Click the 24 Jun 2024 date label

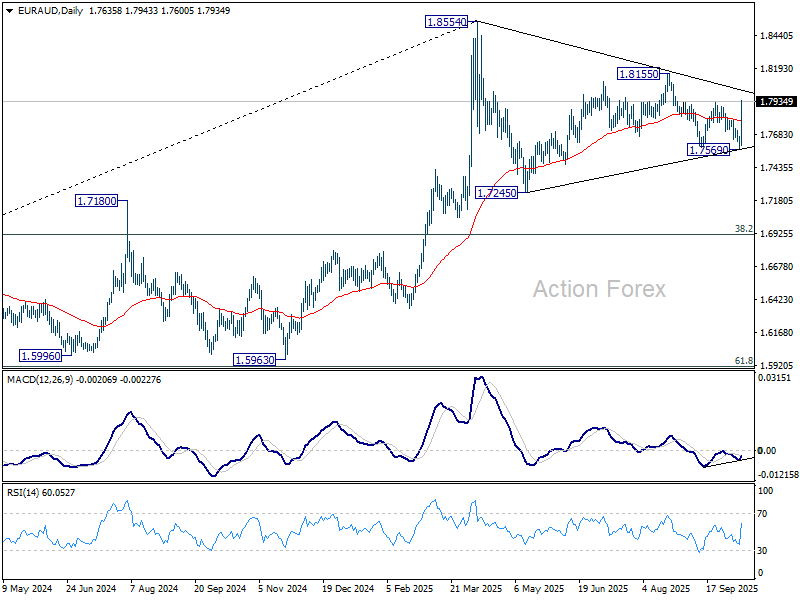[91, 588]
